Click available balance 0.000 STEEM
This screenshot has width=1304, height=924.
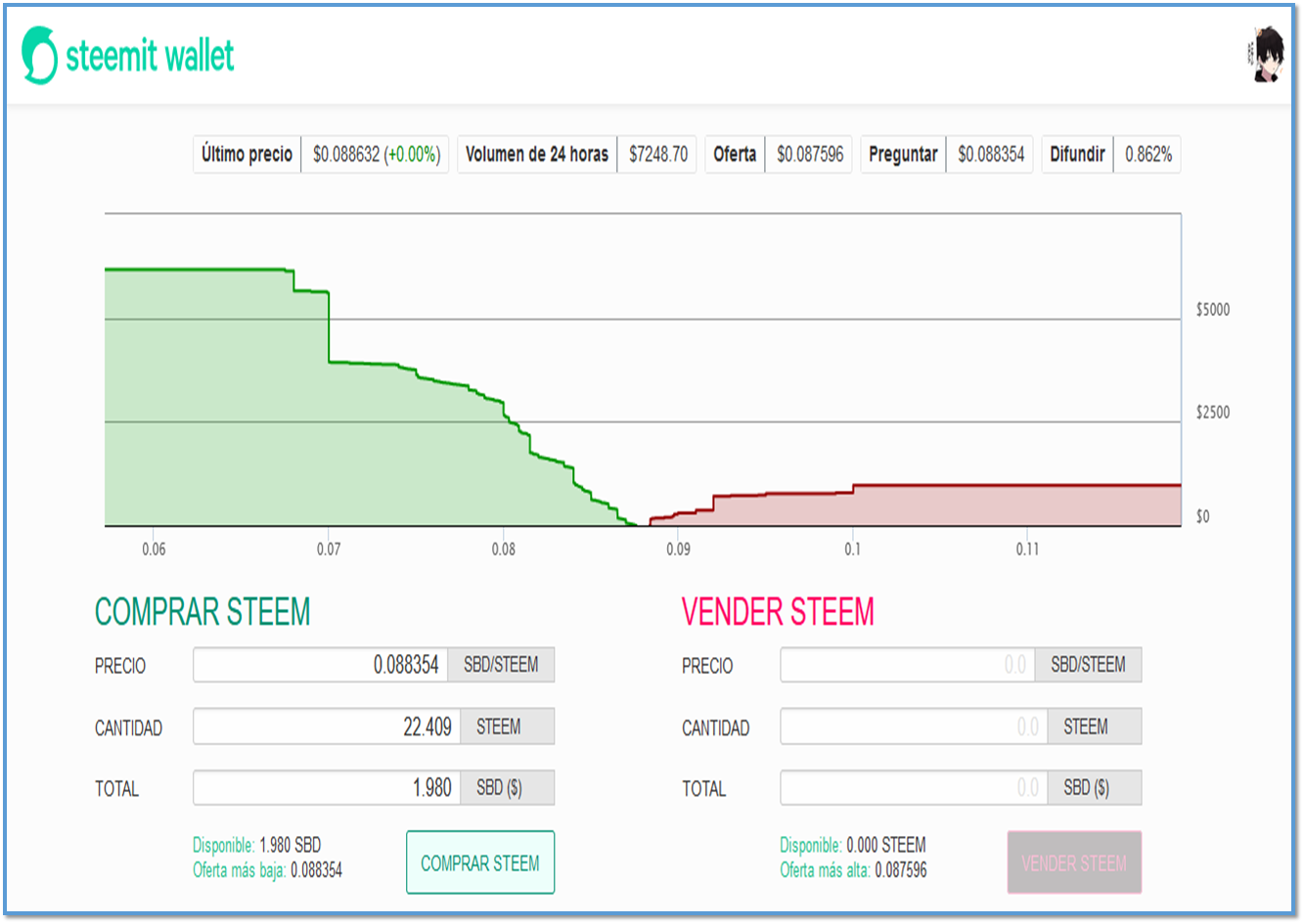[886, 845]
